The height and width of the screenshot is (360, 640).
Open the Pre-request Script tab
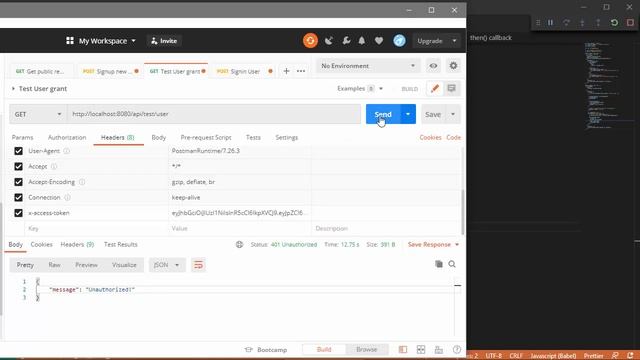[x=206, y=138]
